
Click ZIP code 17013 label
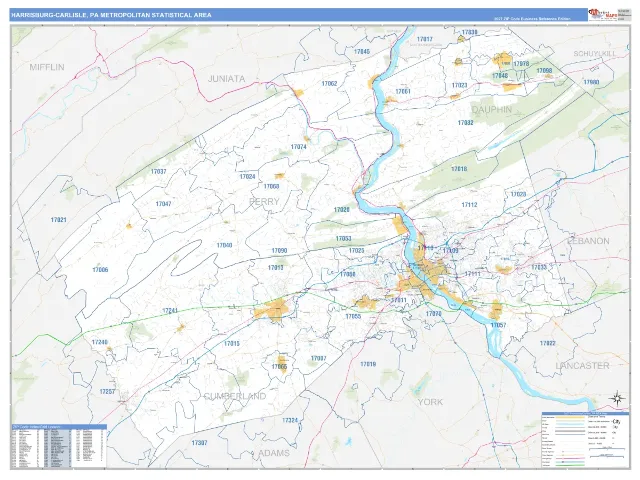coord(276,268)
